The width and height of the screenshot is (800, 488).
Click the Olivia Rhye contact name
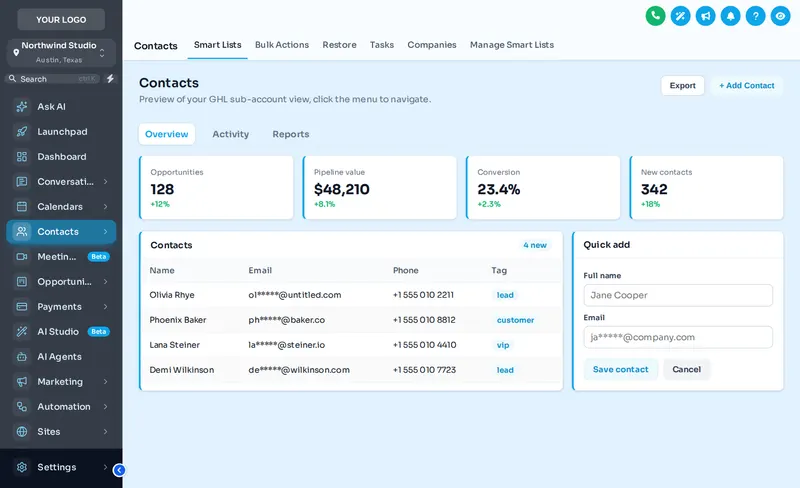tap(172, 295)
